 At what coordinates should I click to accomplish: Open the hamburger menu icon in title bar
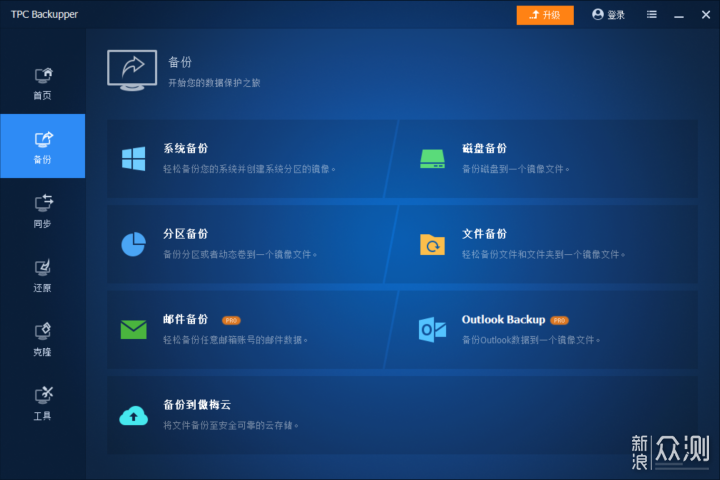(652, 15)
